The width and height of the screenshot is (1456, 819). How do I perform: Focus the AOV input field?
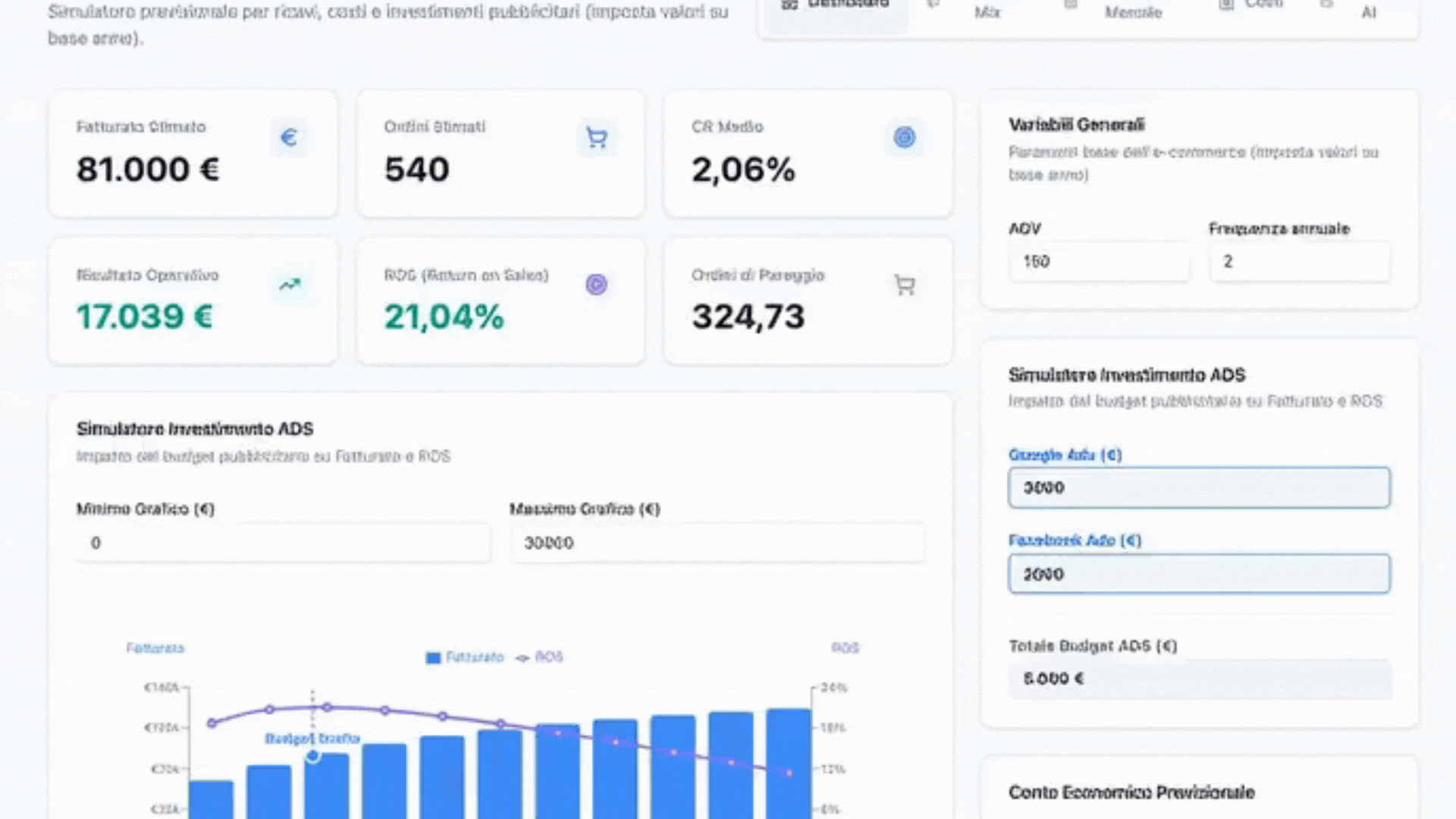click(x=1098, y=262)
